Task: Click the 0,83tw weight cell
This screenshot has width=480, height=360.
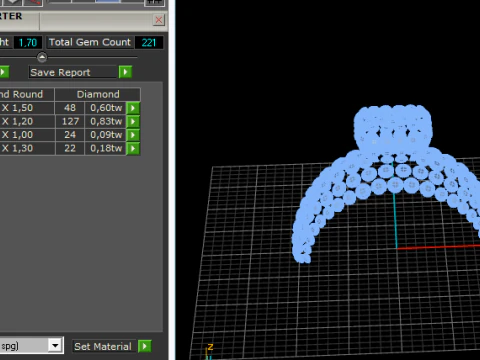Action: (x=106, y=121)
